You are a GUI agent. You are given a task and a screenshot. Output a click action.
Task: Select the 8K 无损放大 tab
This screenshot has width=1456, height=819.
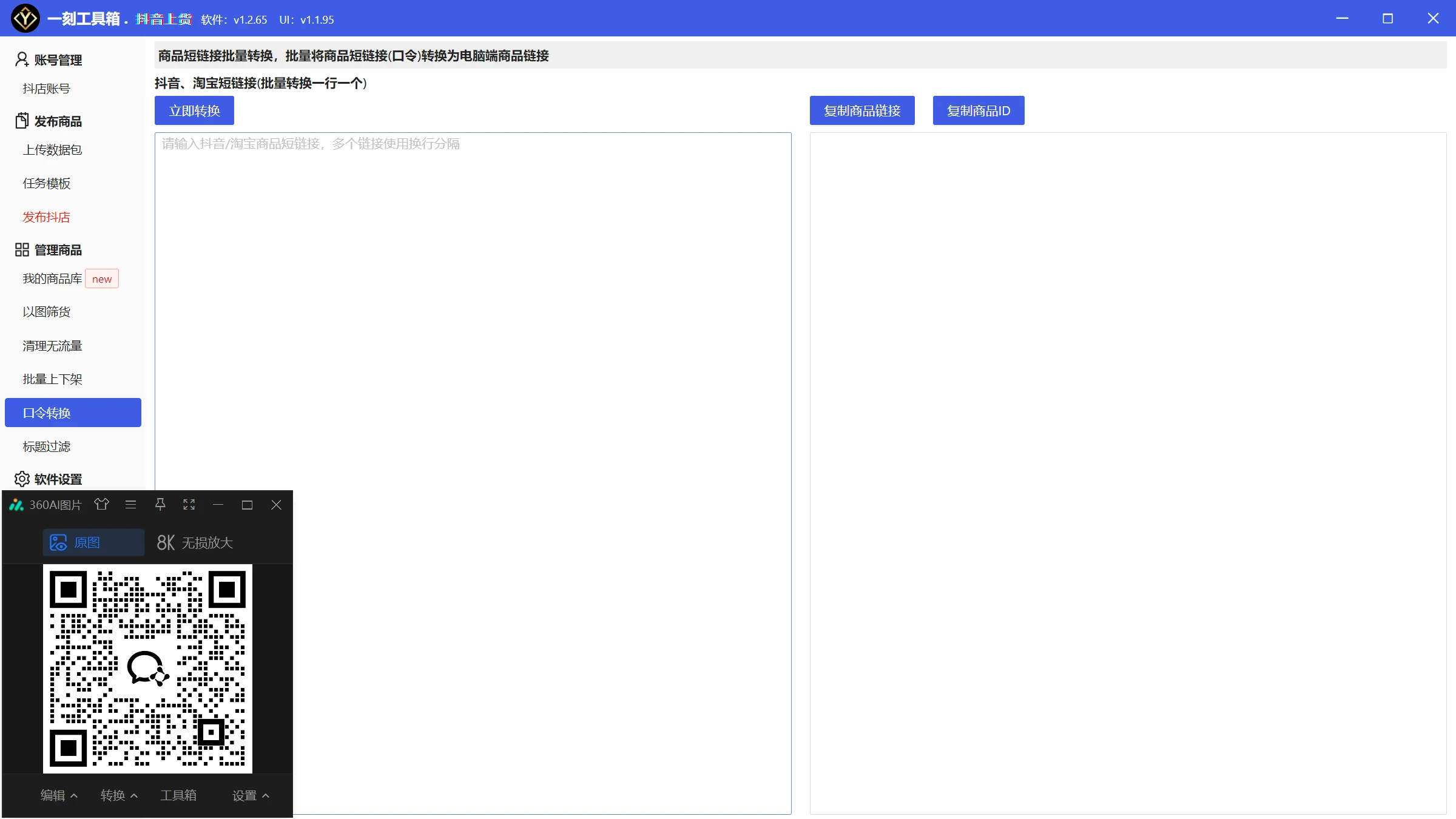point(195,542)
